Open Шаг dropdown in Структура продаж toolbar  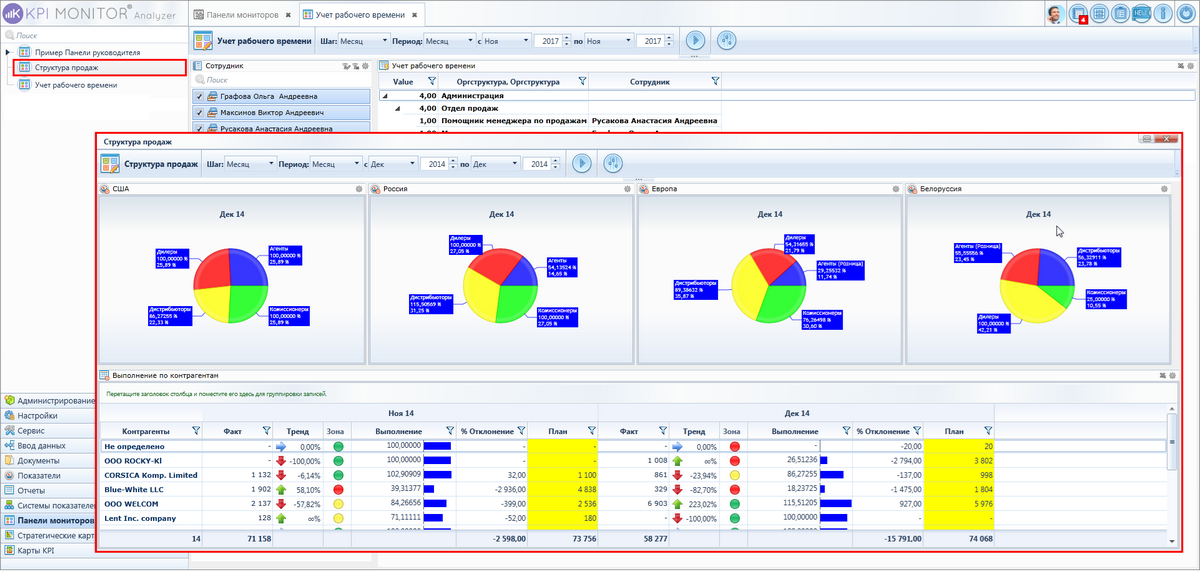pos(251,163)
